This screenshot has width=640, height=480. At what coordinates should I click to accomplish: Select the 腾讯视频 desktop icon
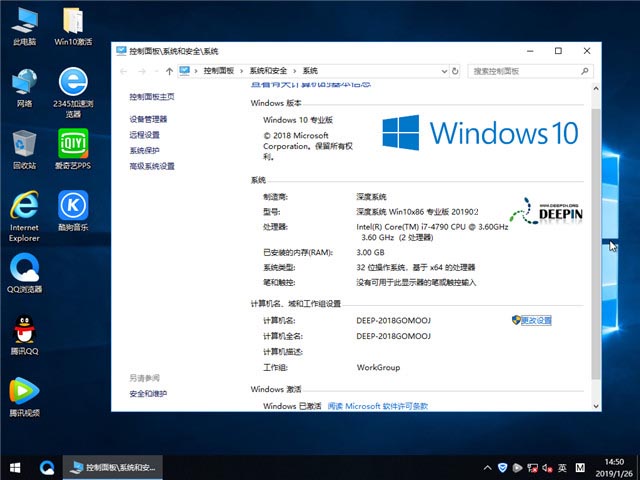(24, 397)
